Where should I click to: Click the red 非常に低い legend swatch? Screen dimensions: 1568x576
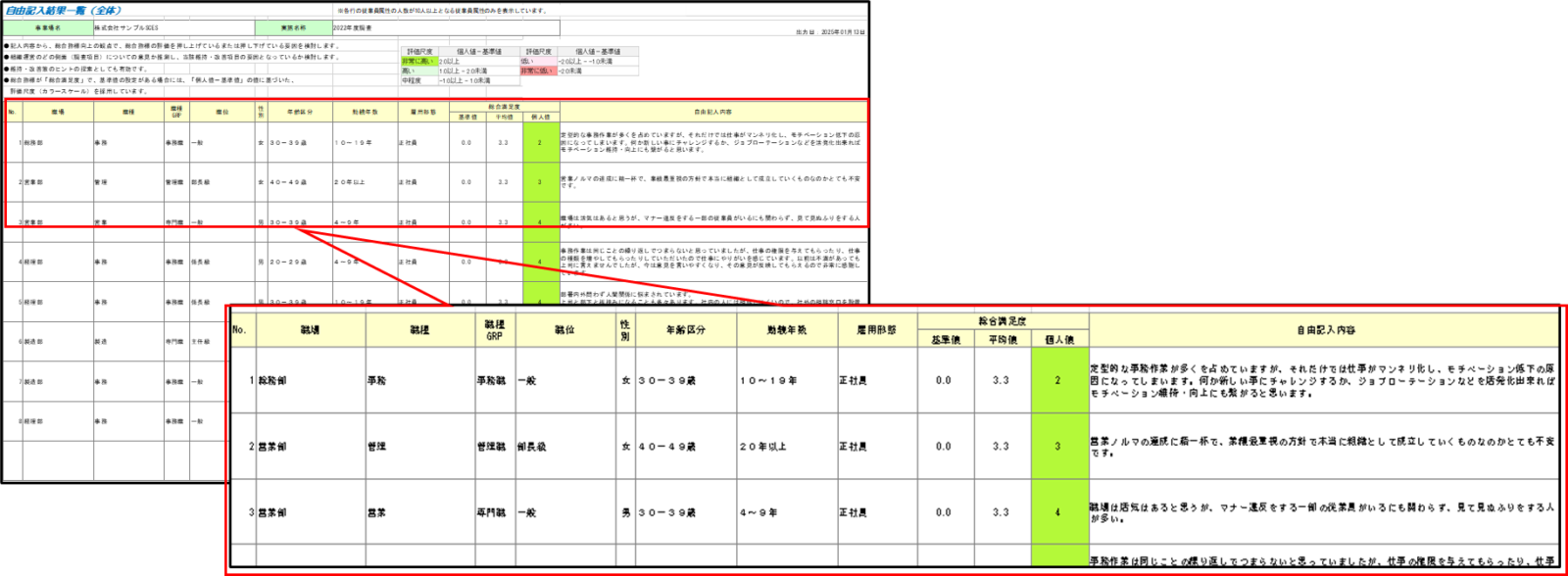537,71
